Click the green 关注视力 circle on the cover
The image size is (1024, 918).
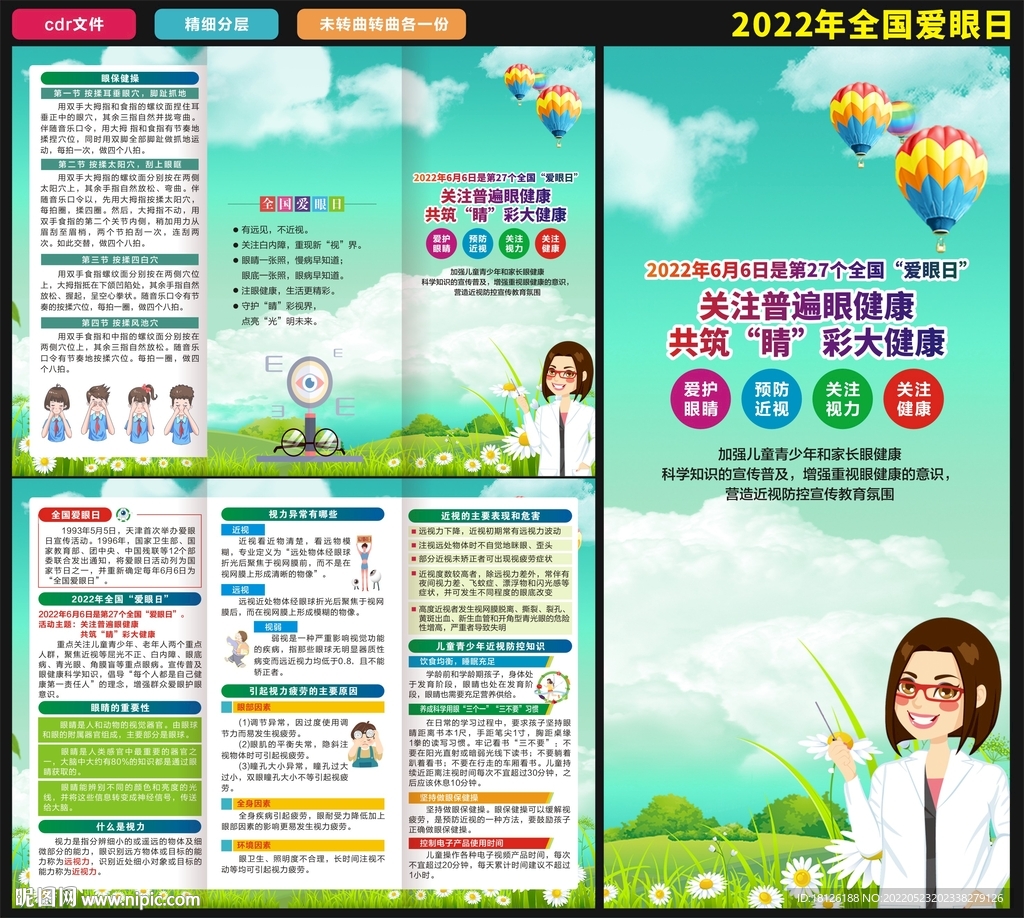coord(843,397)
